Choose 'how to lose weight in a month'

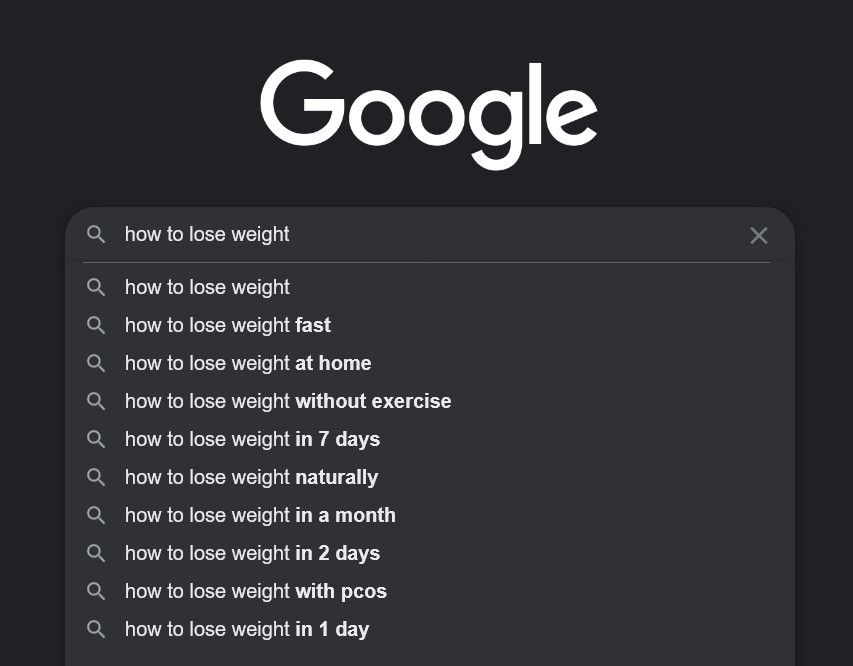point(430,515)
